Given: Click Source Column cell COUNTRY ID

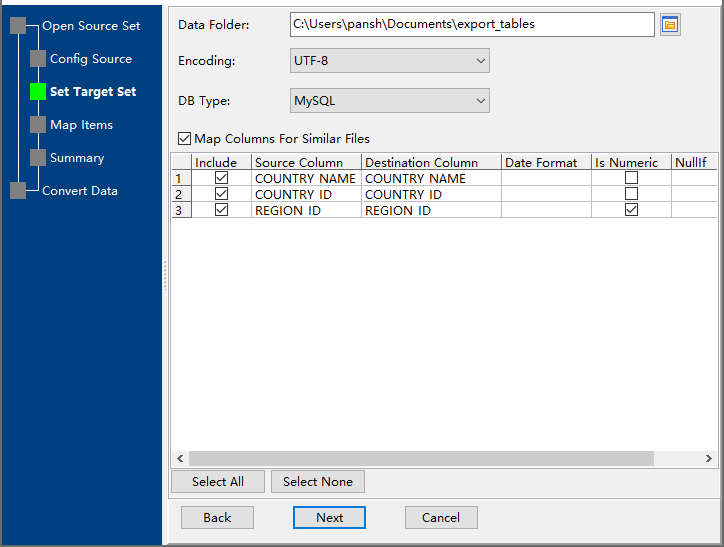Looking at the screenshot, I should pyautogui.click(x=306, y=194).
